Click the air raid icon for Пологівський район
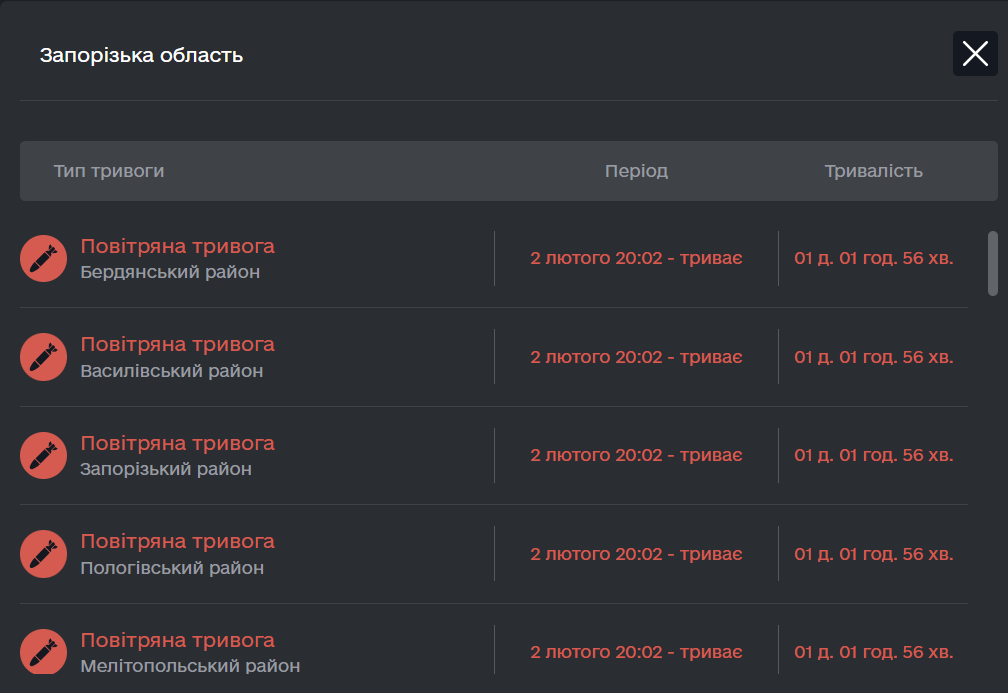Viewport: 1008px width, 693px height. 43,553
